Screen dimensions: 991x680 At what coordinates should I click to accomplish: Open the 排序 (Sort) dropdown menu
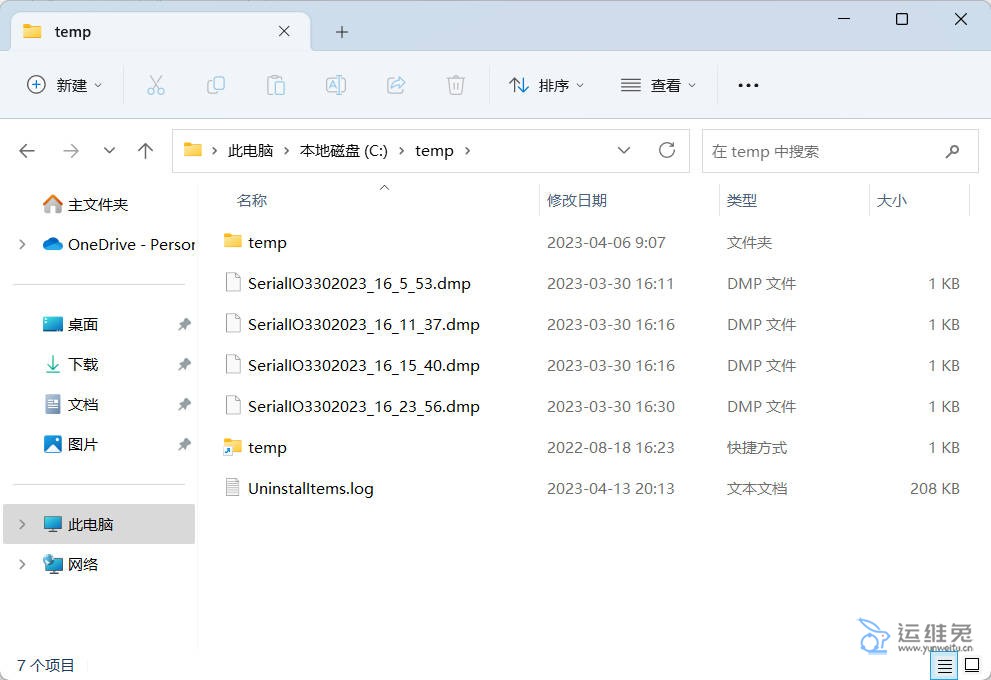coord(546,85)
